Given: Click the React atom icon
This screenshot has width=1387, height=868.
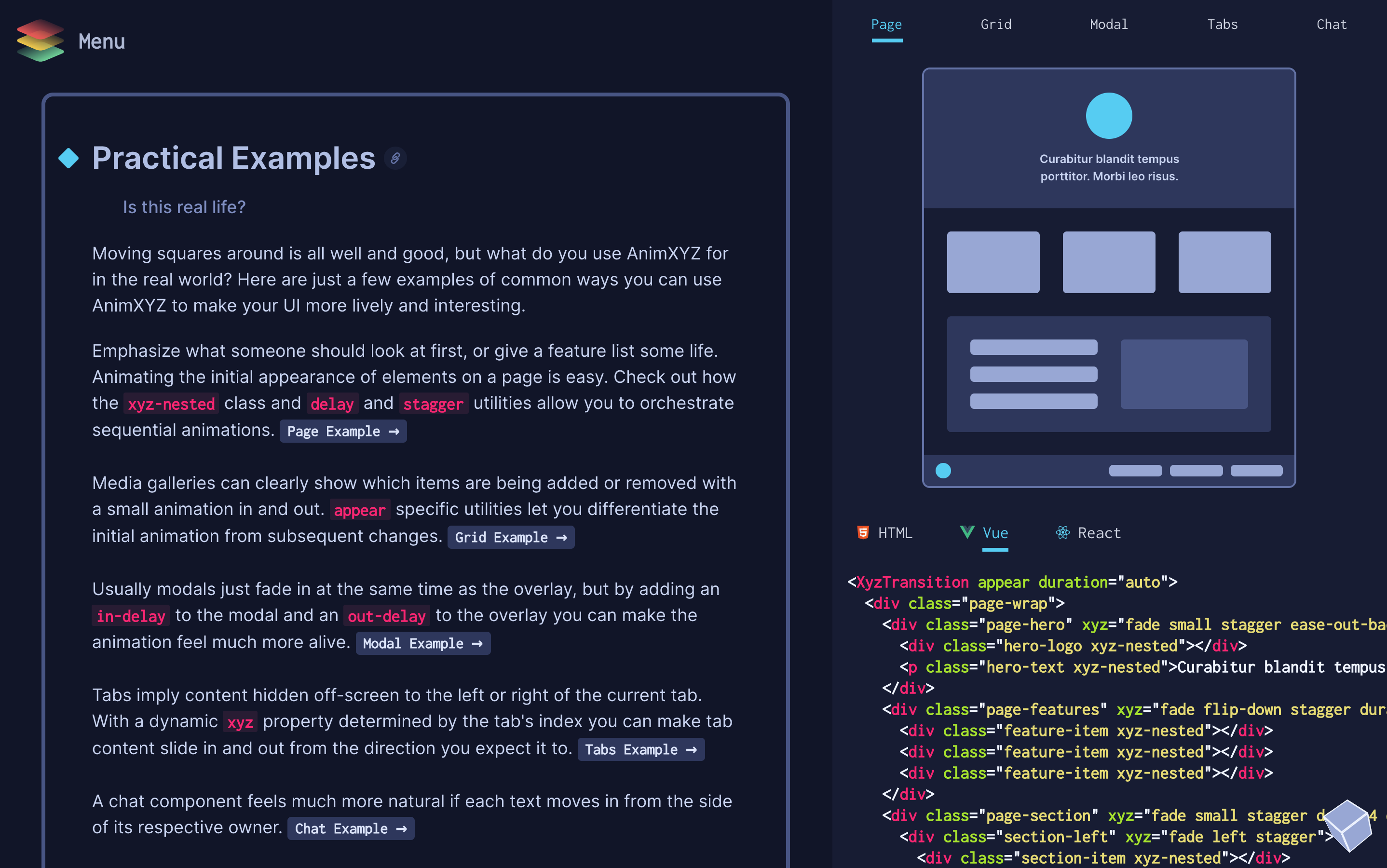Looking at the screenshot, I should coord(1062,532).
